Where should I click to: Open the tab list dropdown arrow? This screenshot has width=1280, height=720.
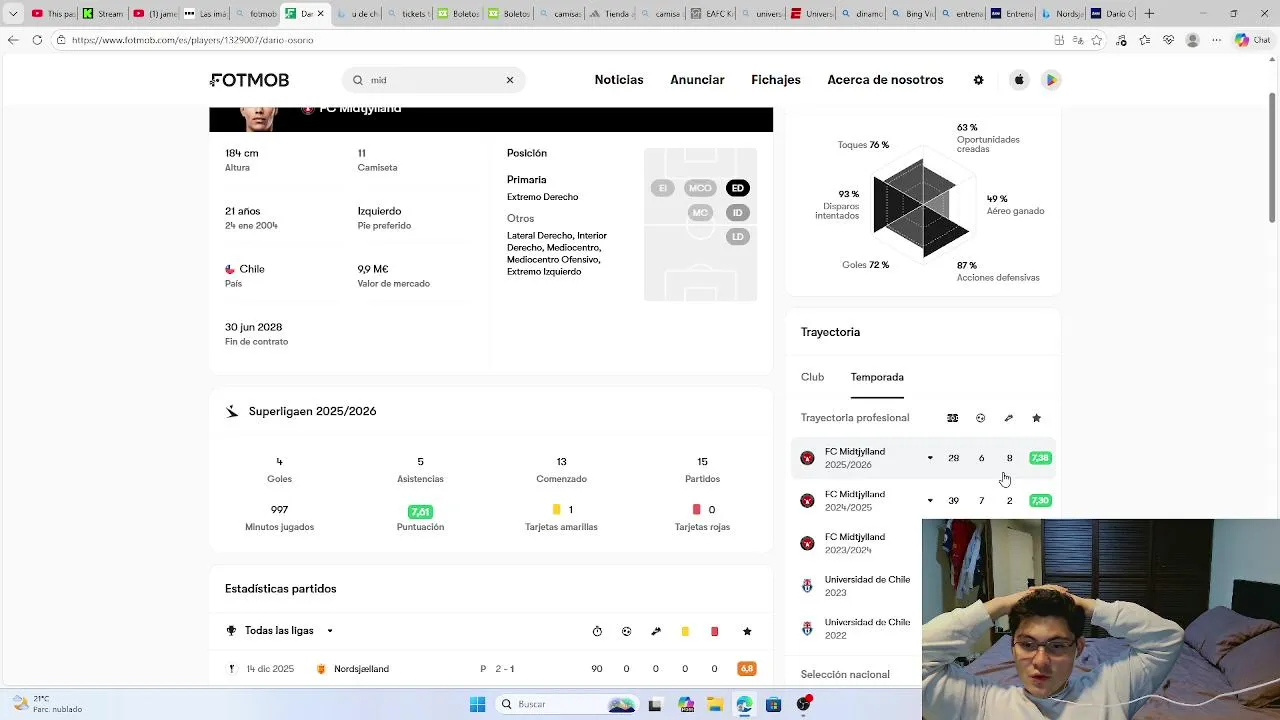(13, 13)
